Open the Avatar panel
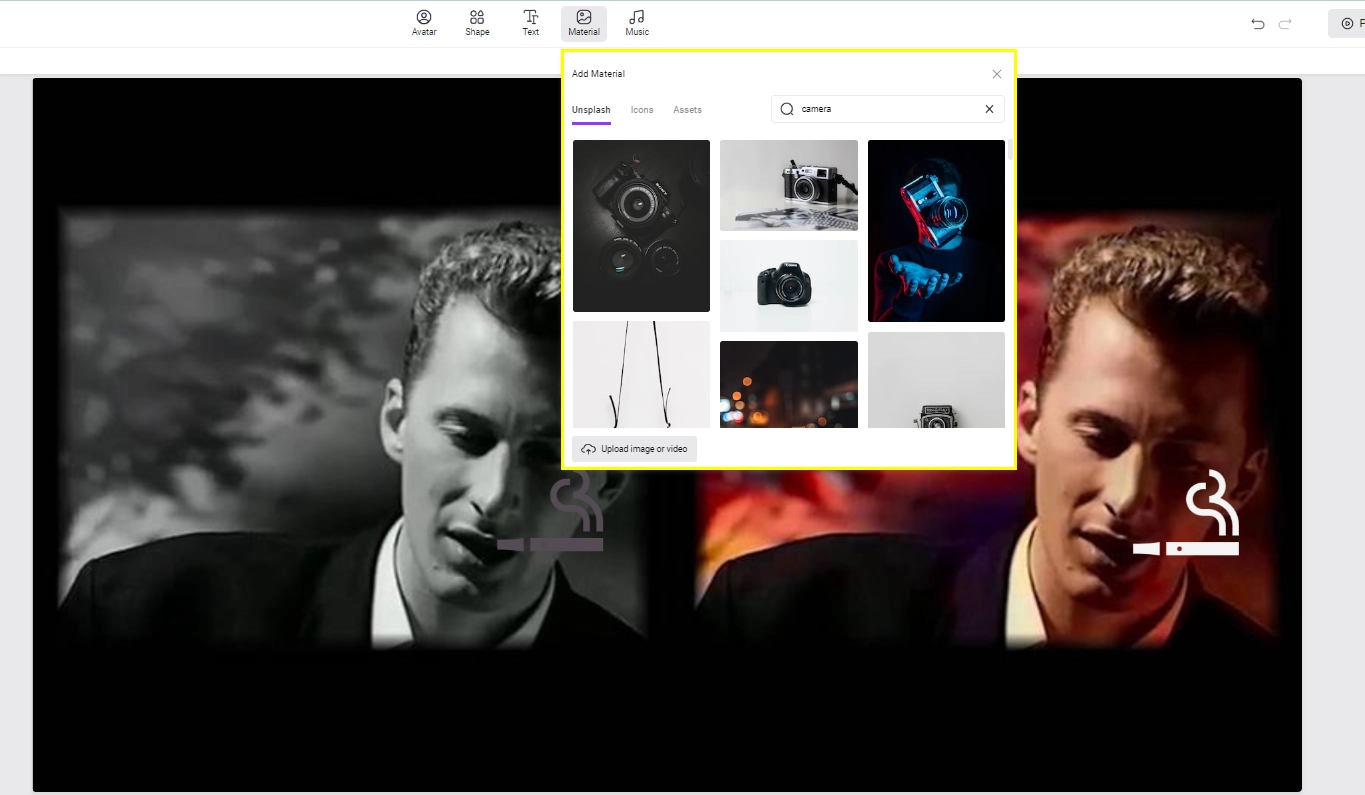Image resolution: width=1365 pixels, height=795 pixels. tap(423, 22)
